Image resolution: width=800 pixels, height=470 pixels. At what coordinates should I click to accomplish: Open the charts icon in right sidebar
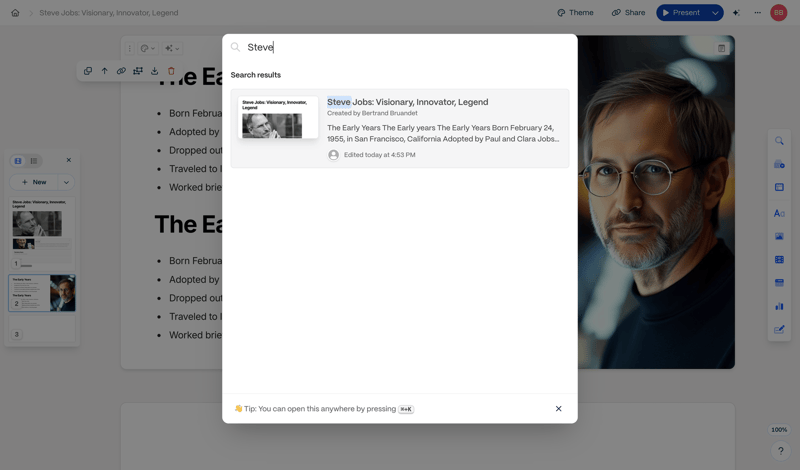coord(779,306)
